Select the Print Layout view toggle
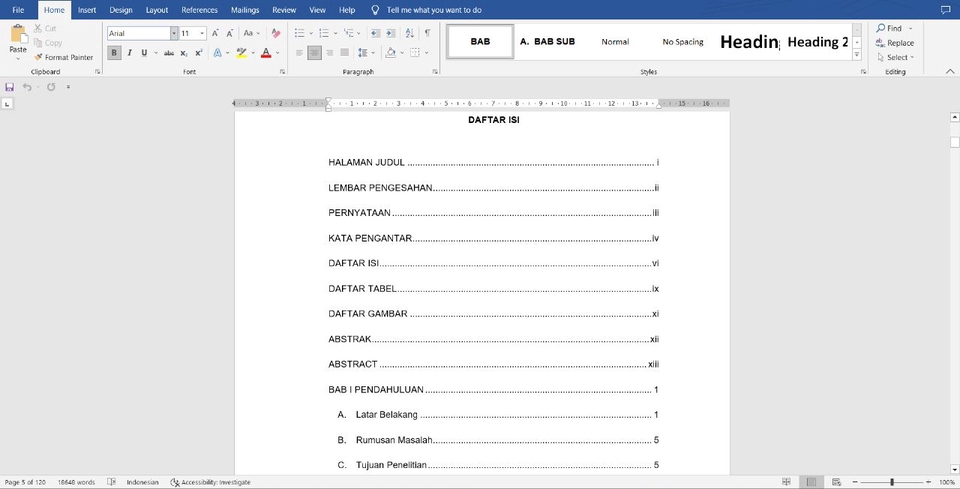Screen dimensions: 960x489 click(811, 482)
